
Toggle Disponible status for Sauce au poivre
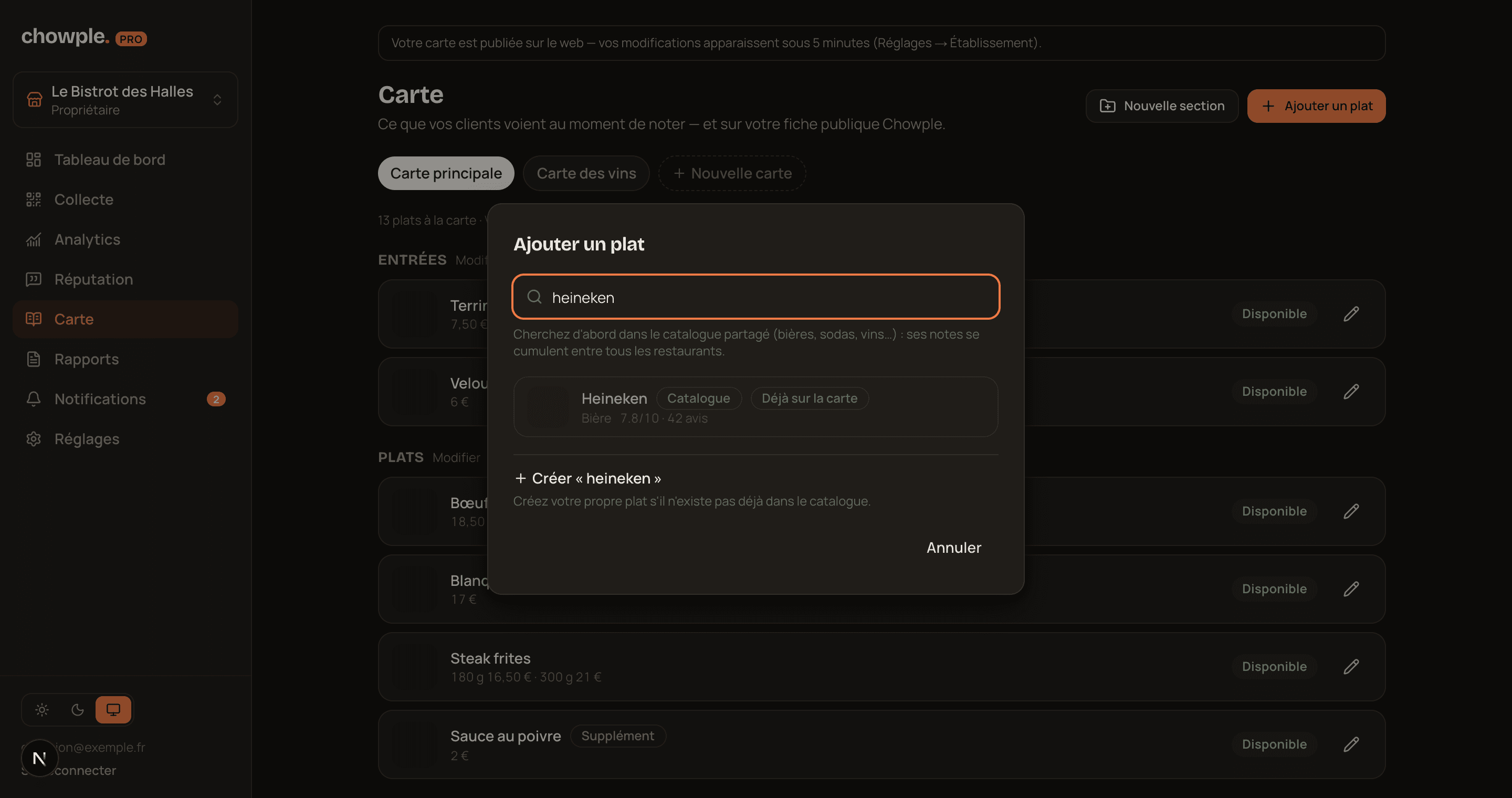tap(1274, 744)
